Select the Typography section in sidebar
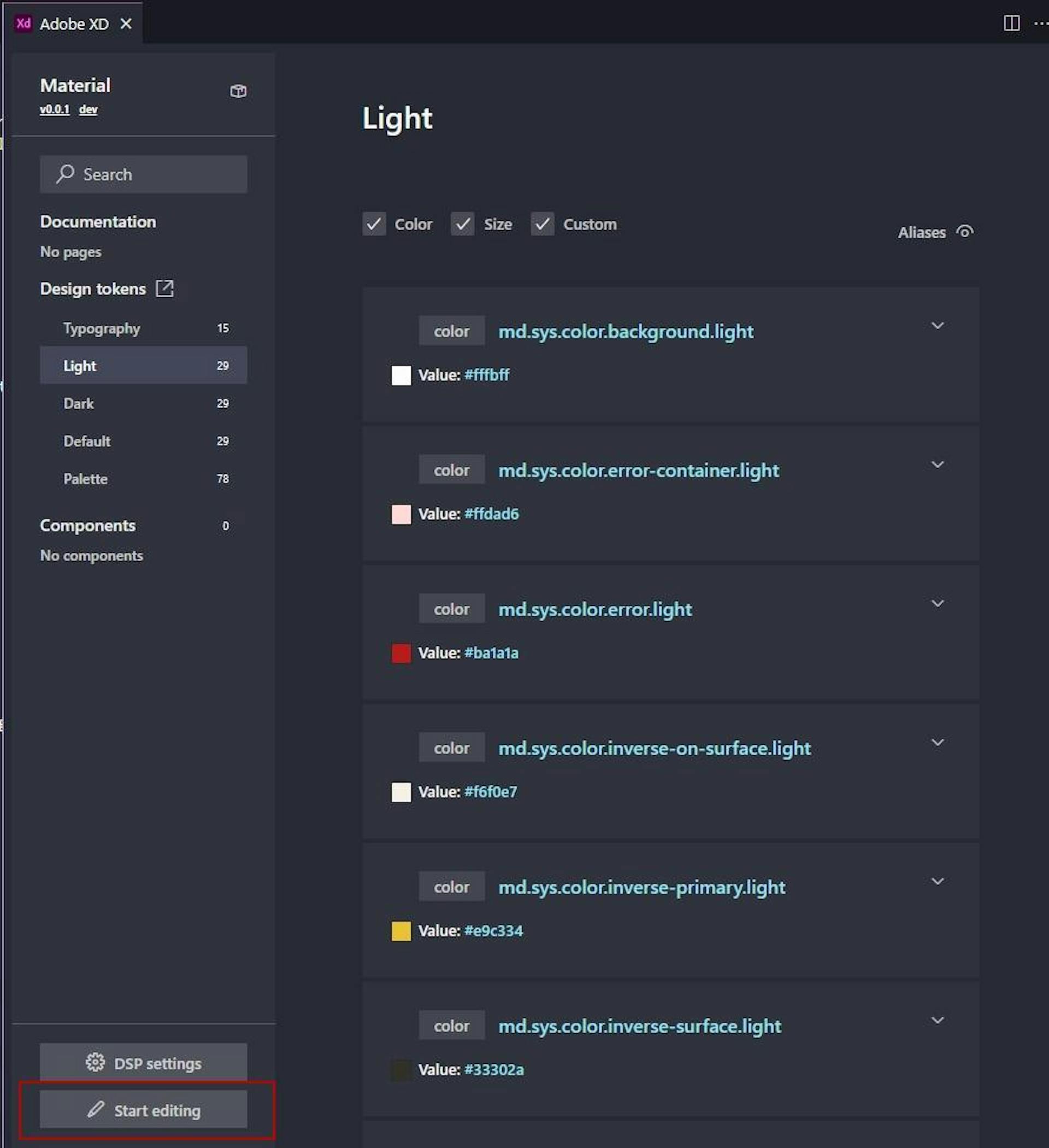 (x=101, y=327)
